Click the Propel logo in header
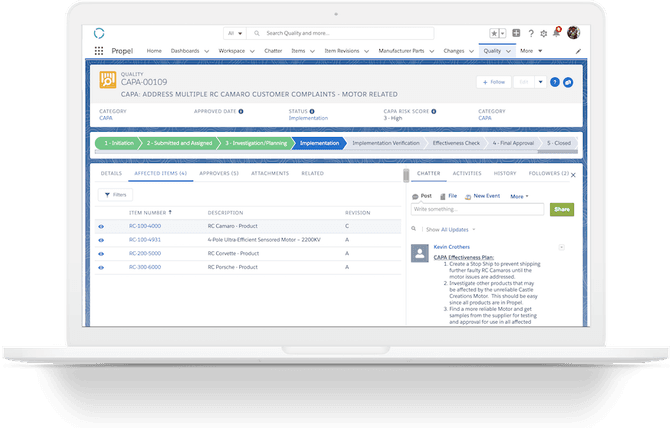Image resolution: width=672 pixels, height=428 pixels. click(x=99, y=33)
